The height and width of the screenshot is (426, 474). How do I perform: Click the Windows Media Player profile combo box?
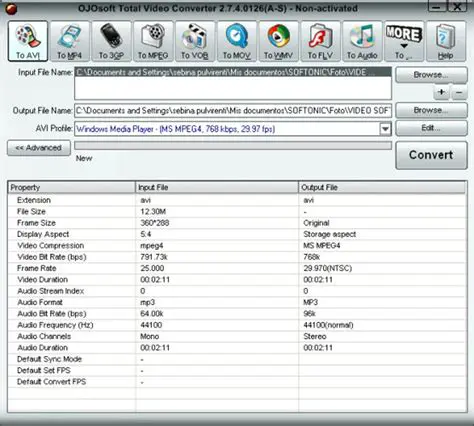point(233,129)
